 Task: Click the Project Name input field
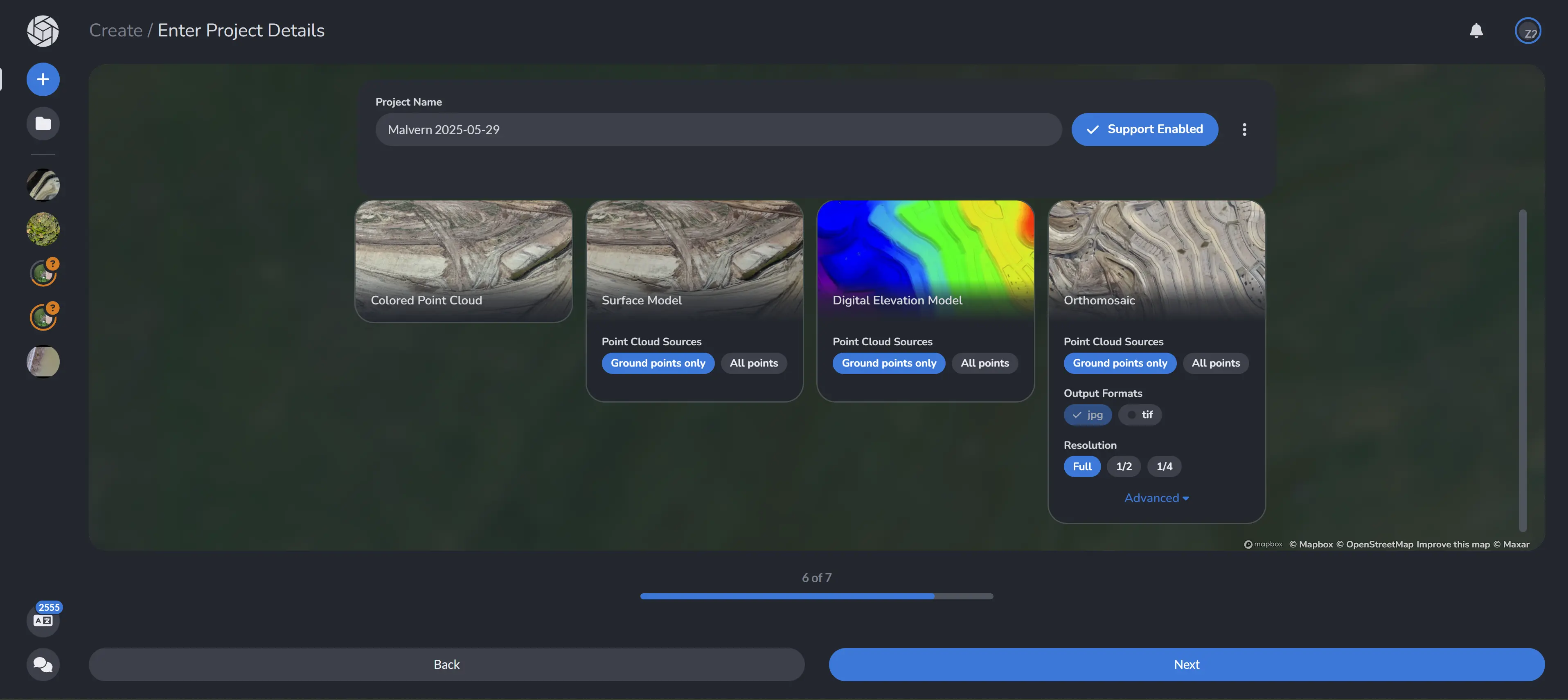click(x=718, y=130)
